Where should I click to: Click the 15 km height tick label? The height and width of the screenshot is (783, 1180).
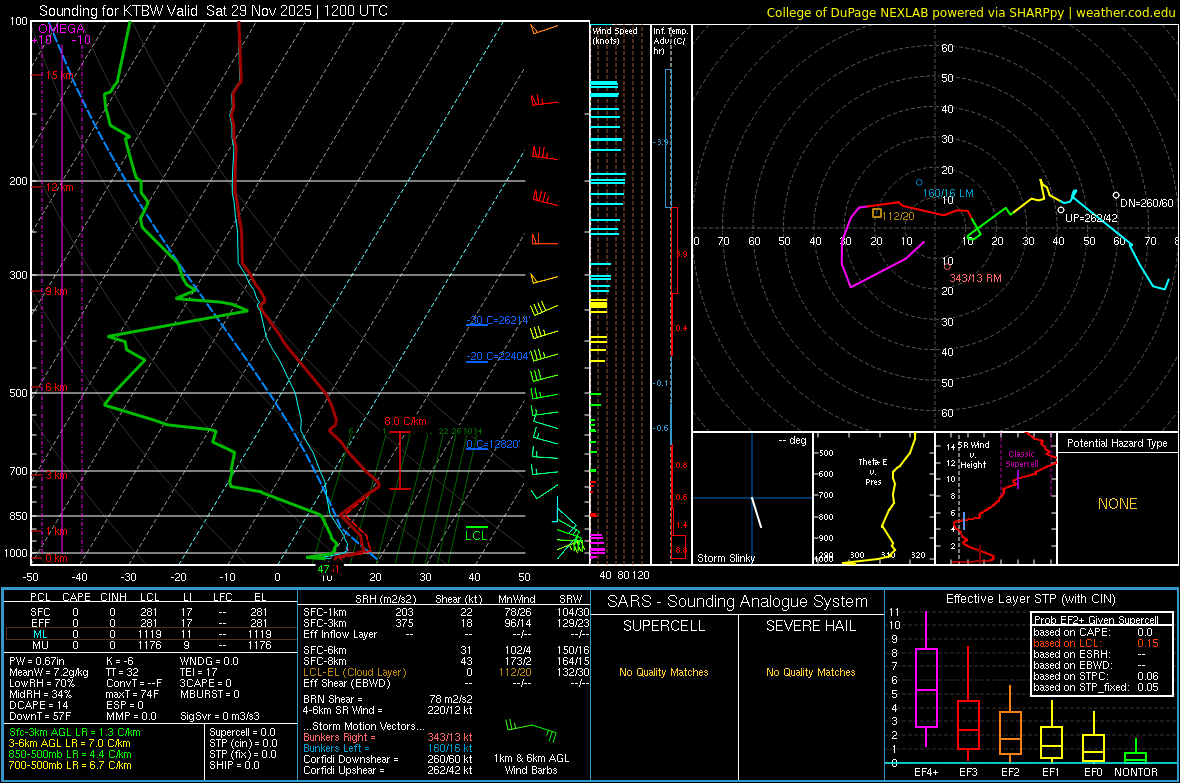[x=60, y=75]
